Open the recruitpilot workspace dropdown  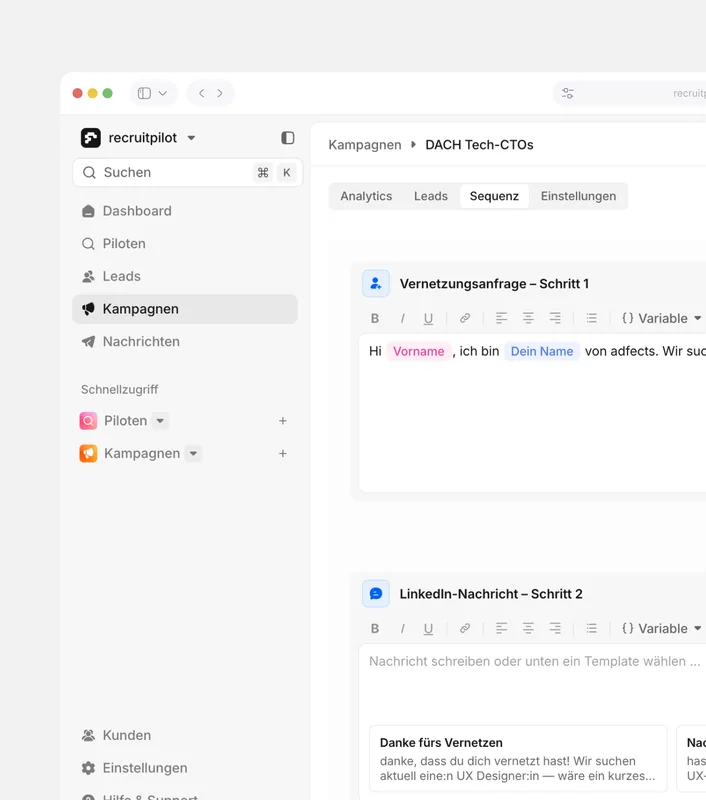point(191,138)
